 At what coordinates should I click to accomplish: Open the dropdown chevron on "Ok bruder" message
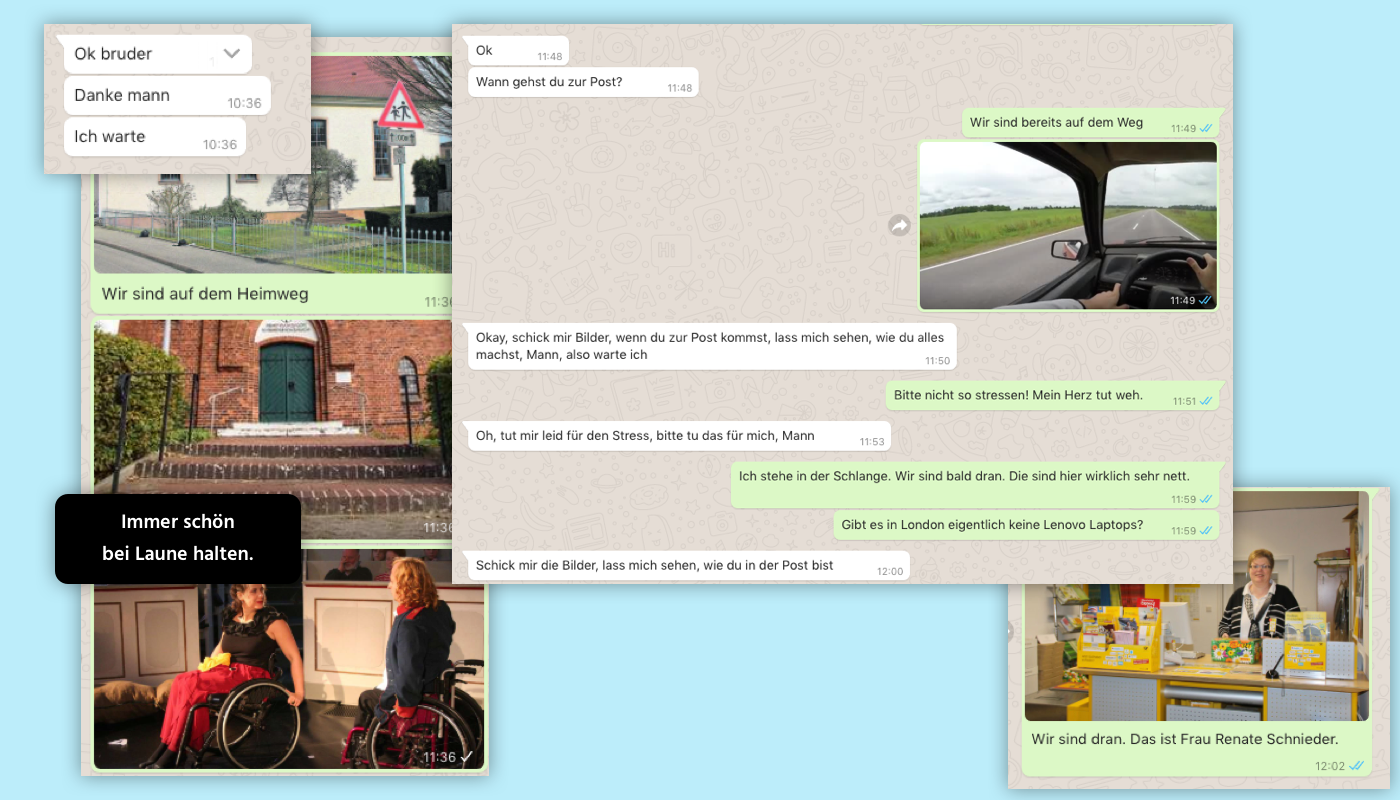[x=232, y=54]
